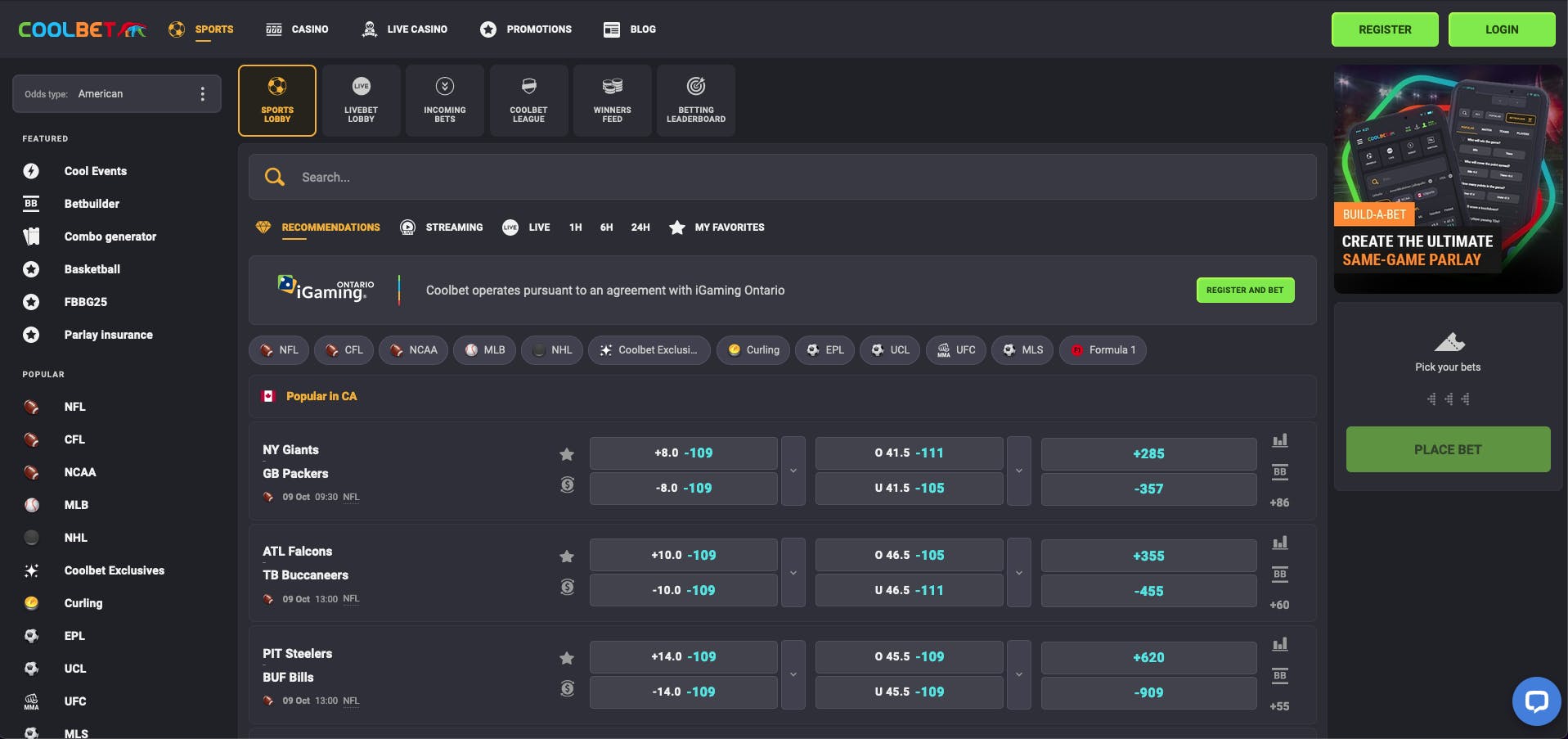This screenshot has width=1568, height=739.
Task: Switch to the Streaming tab
Action: [442, 228]
